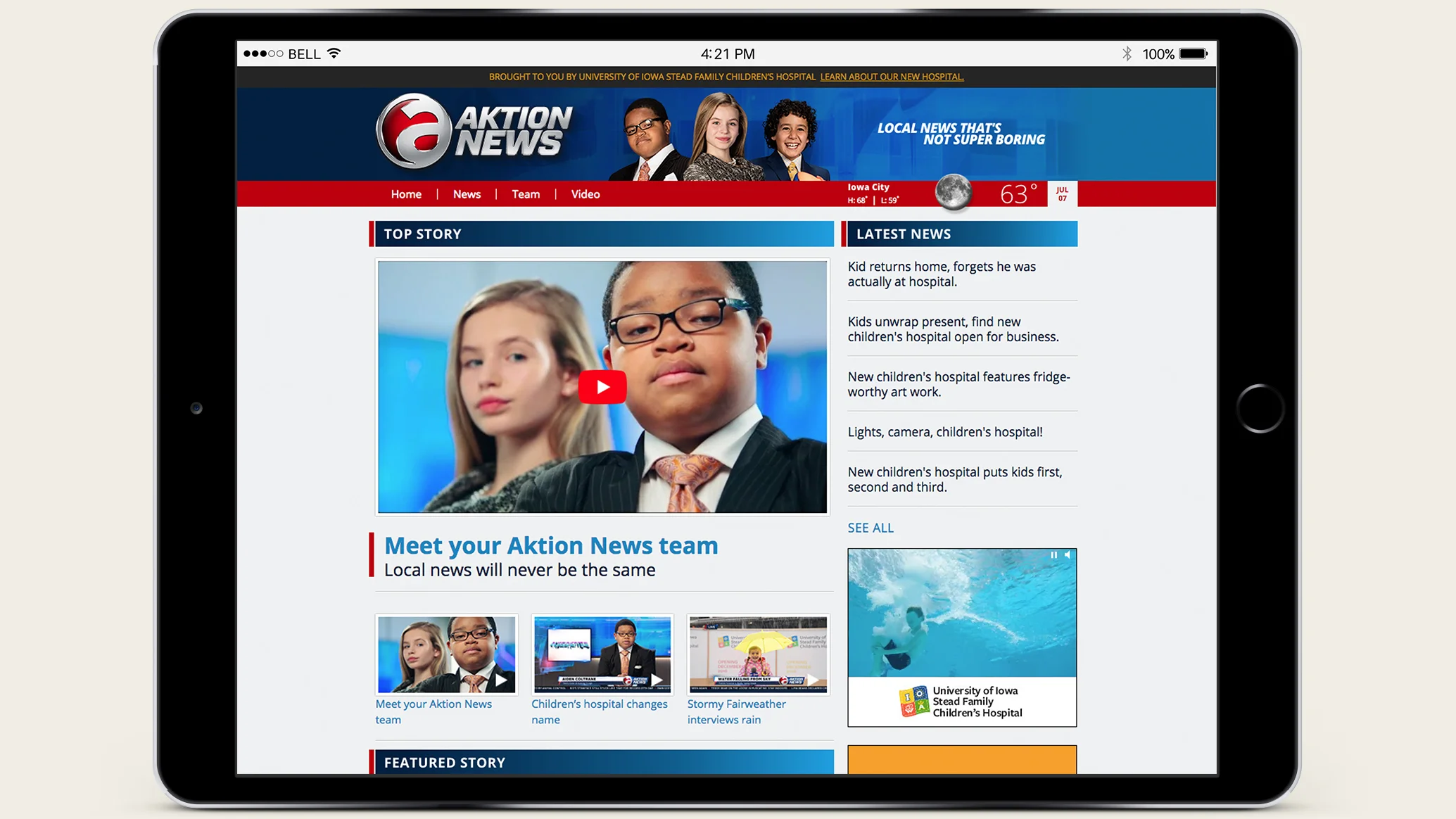Select Stormy Fairweather interviews rain thumbnail
Viewport: 1456px width, 819px height.
(x=759, y=654)
